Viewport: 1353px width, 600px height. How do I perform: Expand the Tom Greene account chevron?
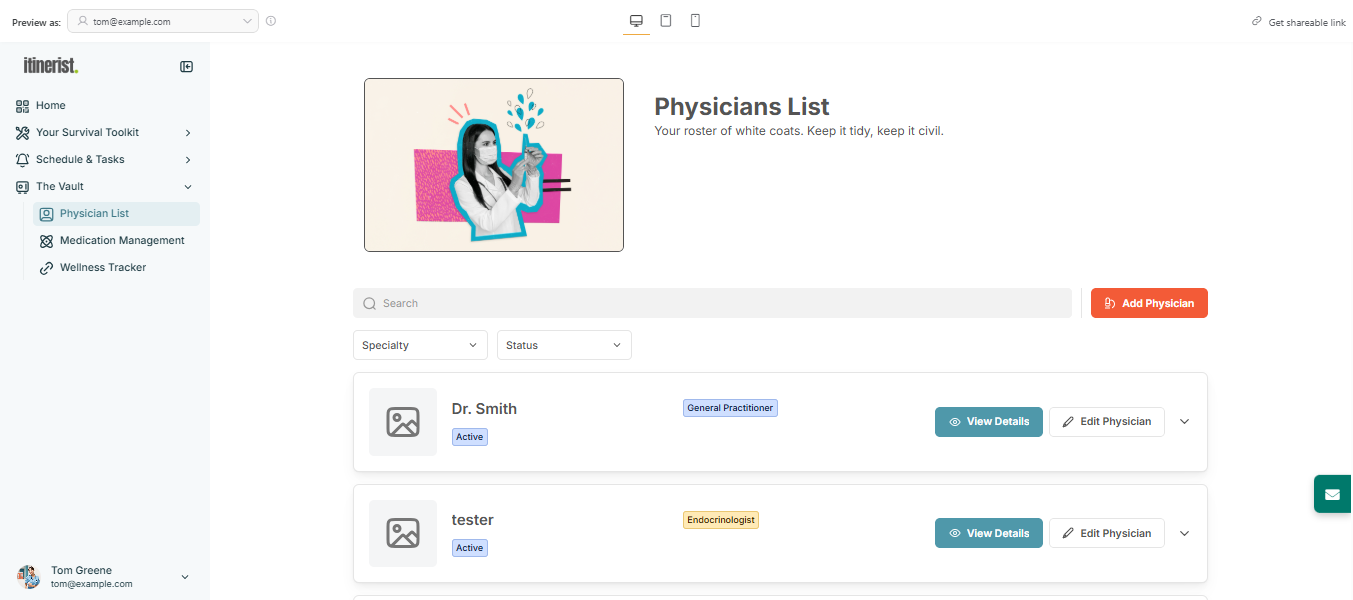tap(184, 576)
